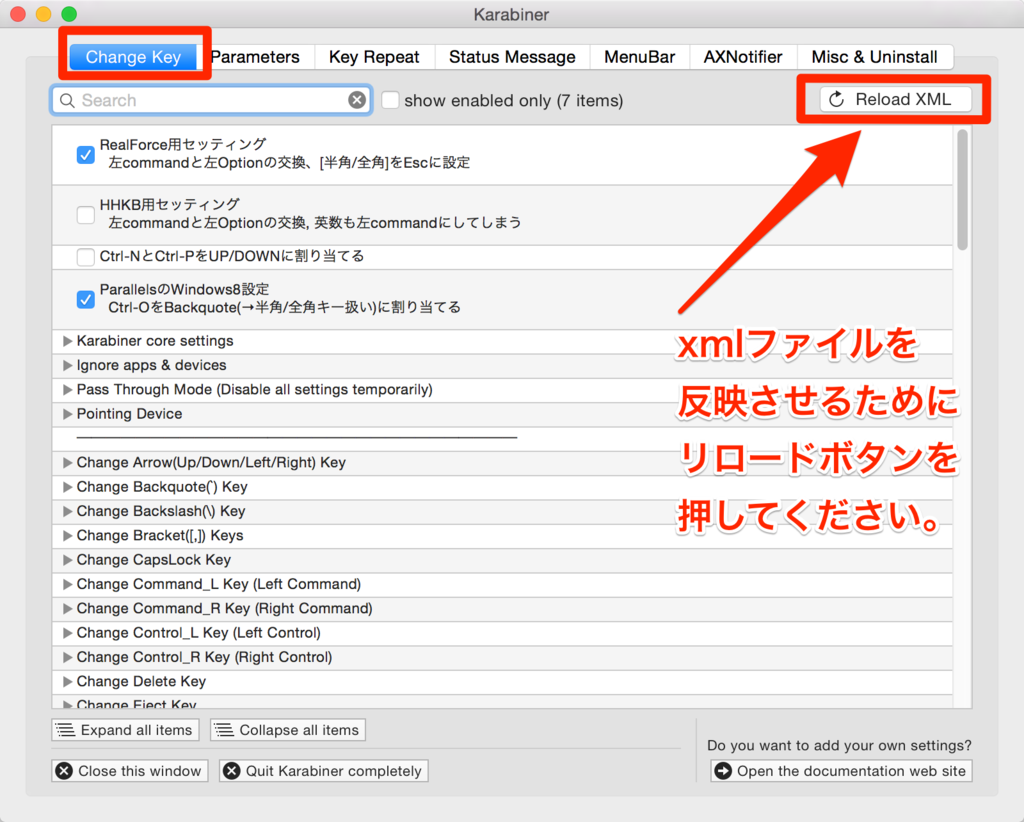Click the circular reload arrow icon

tap(837, 99)
